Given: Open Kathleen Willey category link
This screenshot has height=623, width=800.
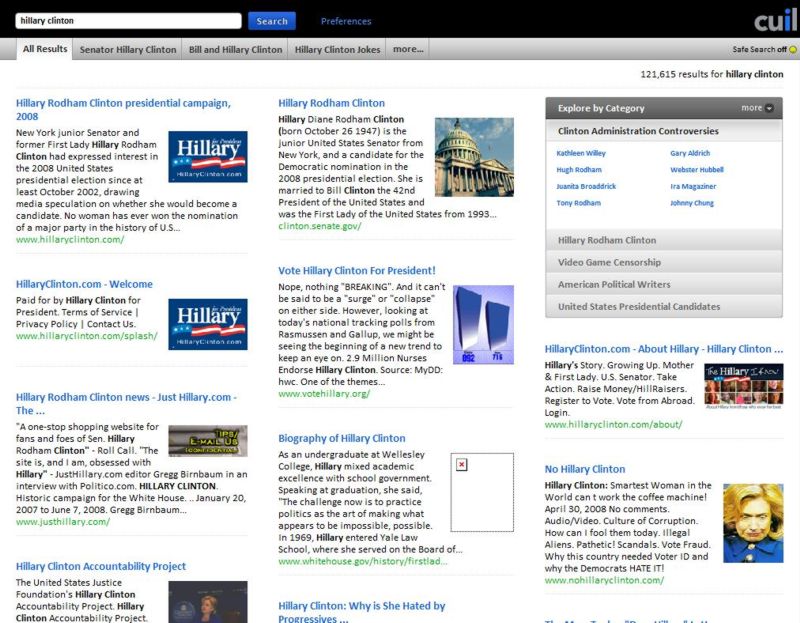Looking at the screenshot, I should click(x=581, y=153).
